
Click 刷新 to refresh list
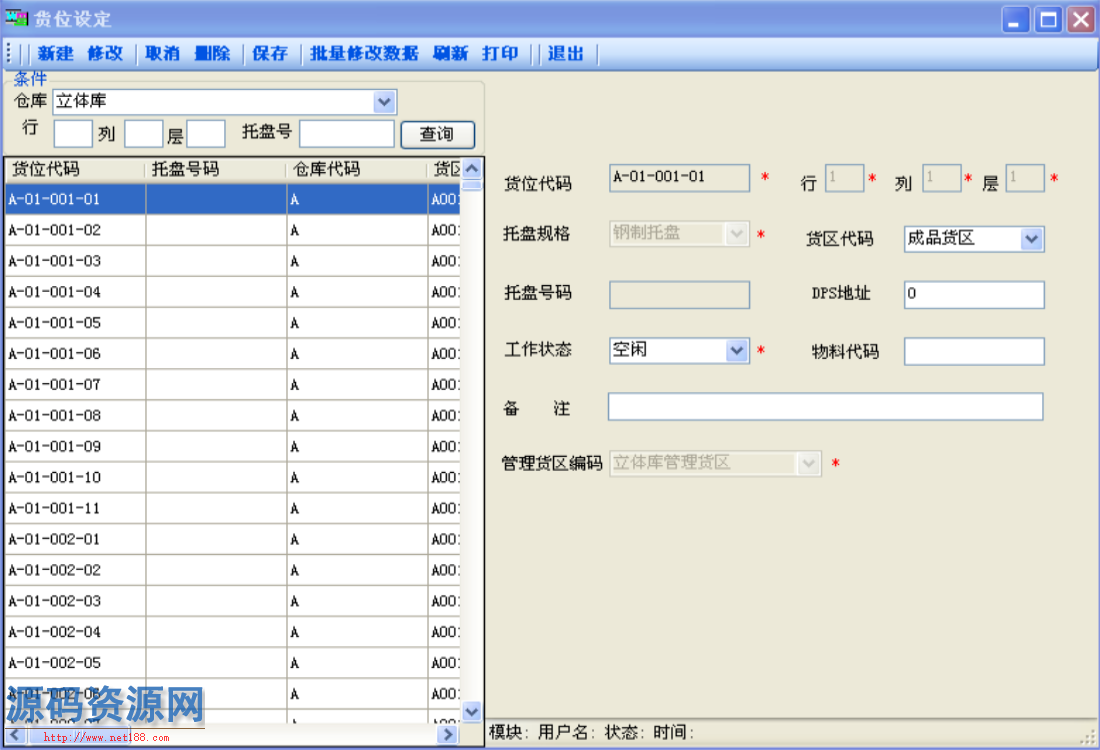(450, 54)
